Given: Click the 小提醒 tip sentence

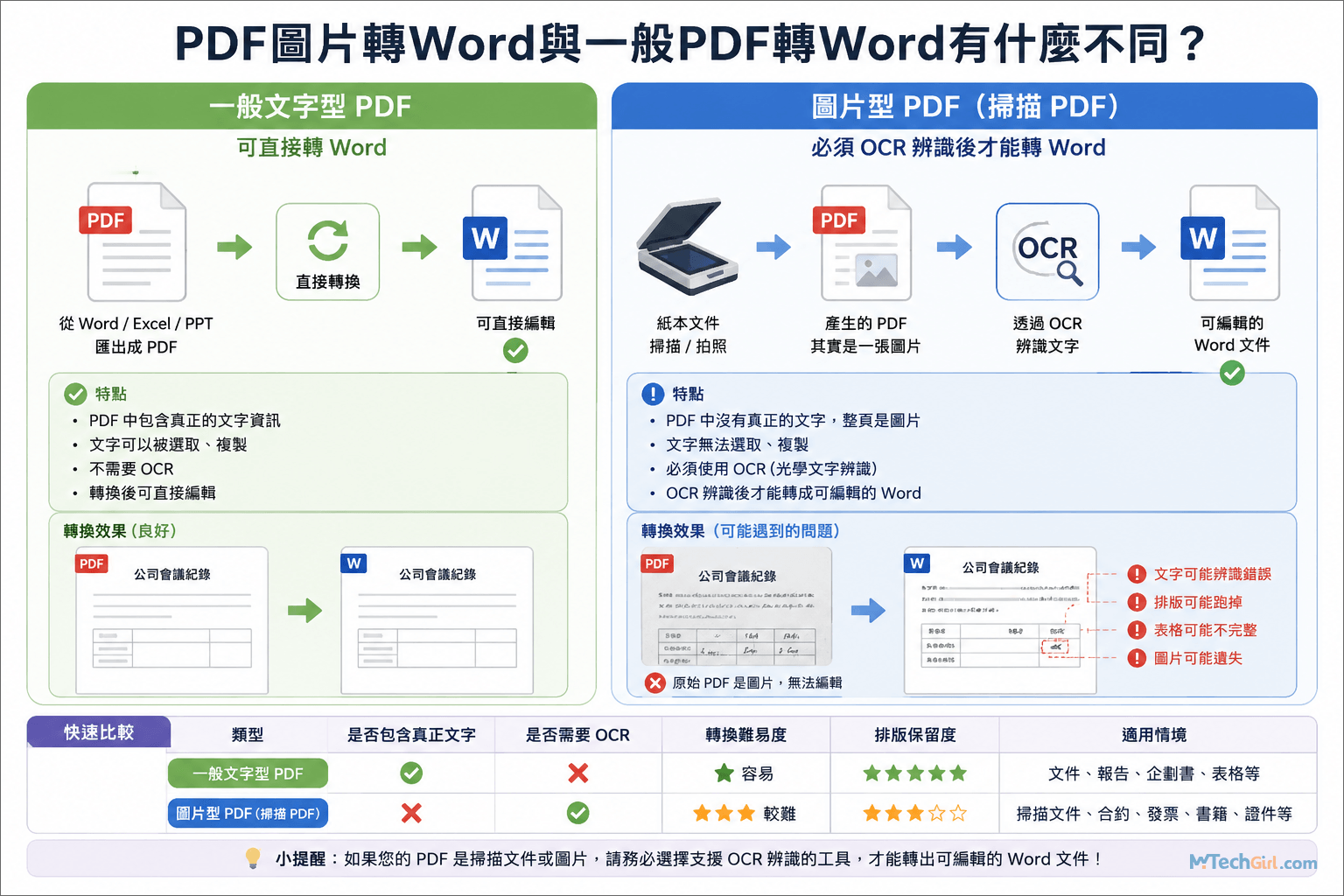Looking at the screenshot, I should point(689,859).
